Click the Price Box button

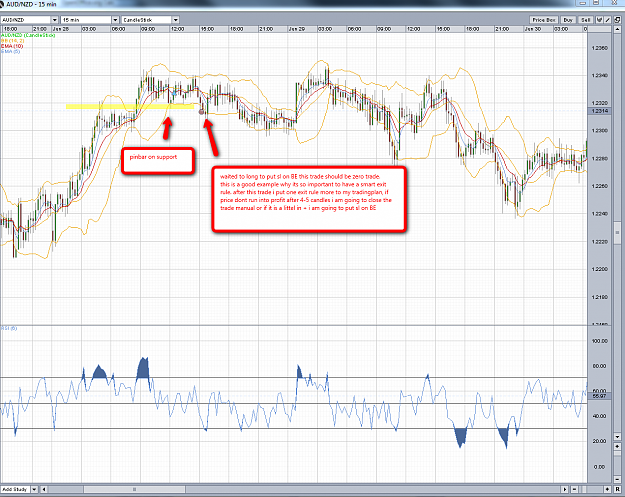point(544,20)
